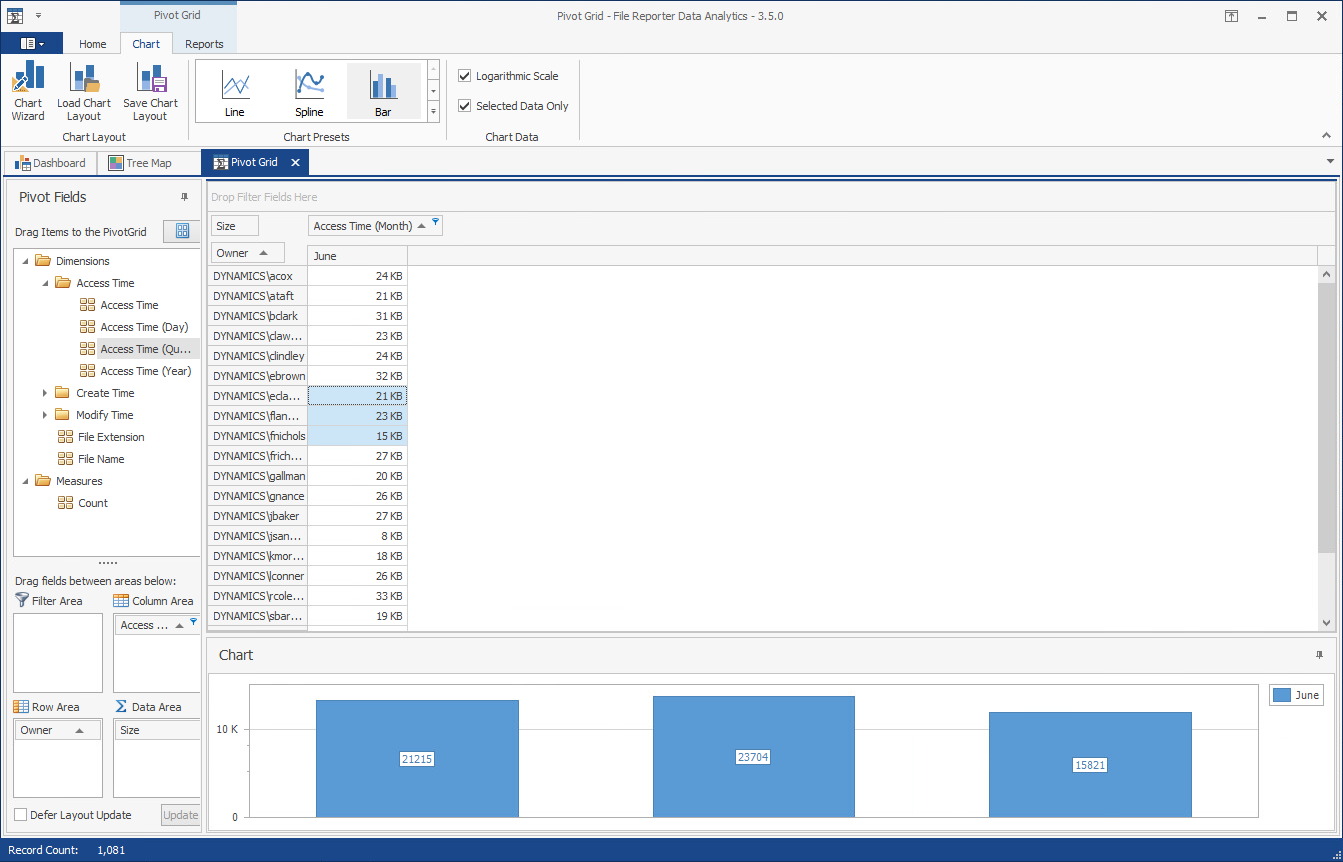The height and width of the screenshot is (862, 1343).
Task: Close the Pivot Grid tab
Action: pos(295,163)
